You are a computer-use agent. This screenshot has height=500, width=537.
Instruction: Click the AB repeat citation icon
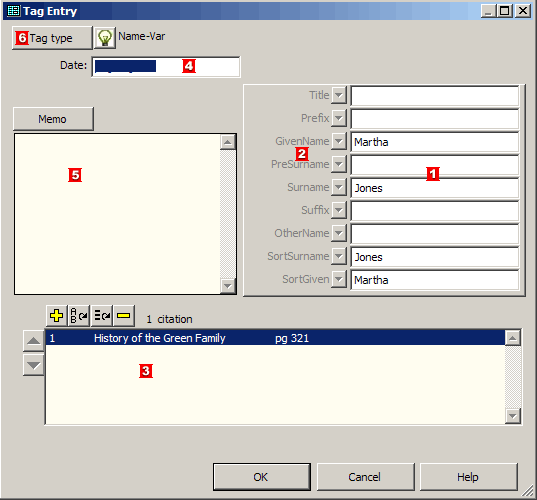[x=79, y=315]
